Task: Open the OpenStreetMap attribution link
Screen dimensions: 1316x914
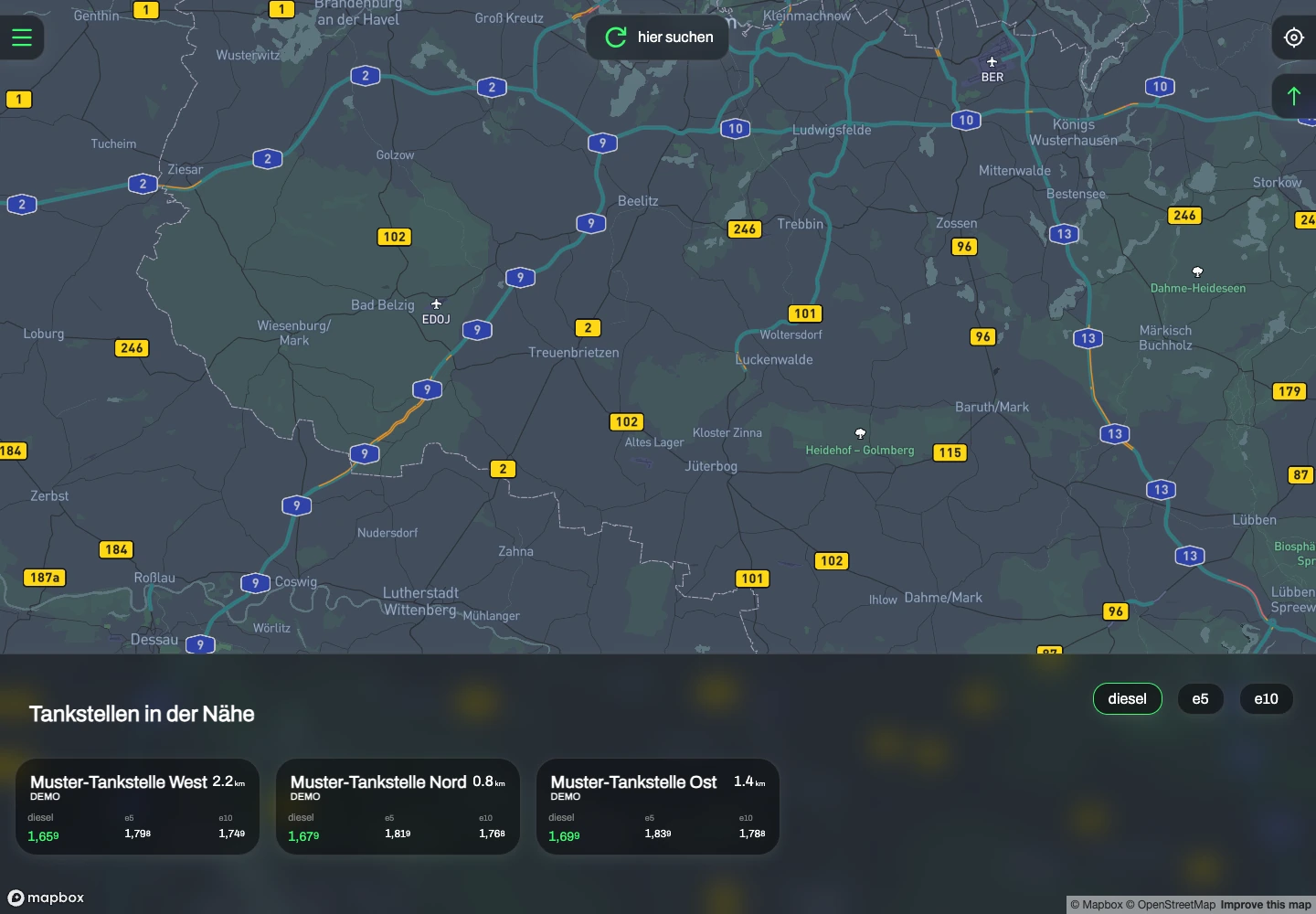Action: pos(1171,905)
